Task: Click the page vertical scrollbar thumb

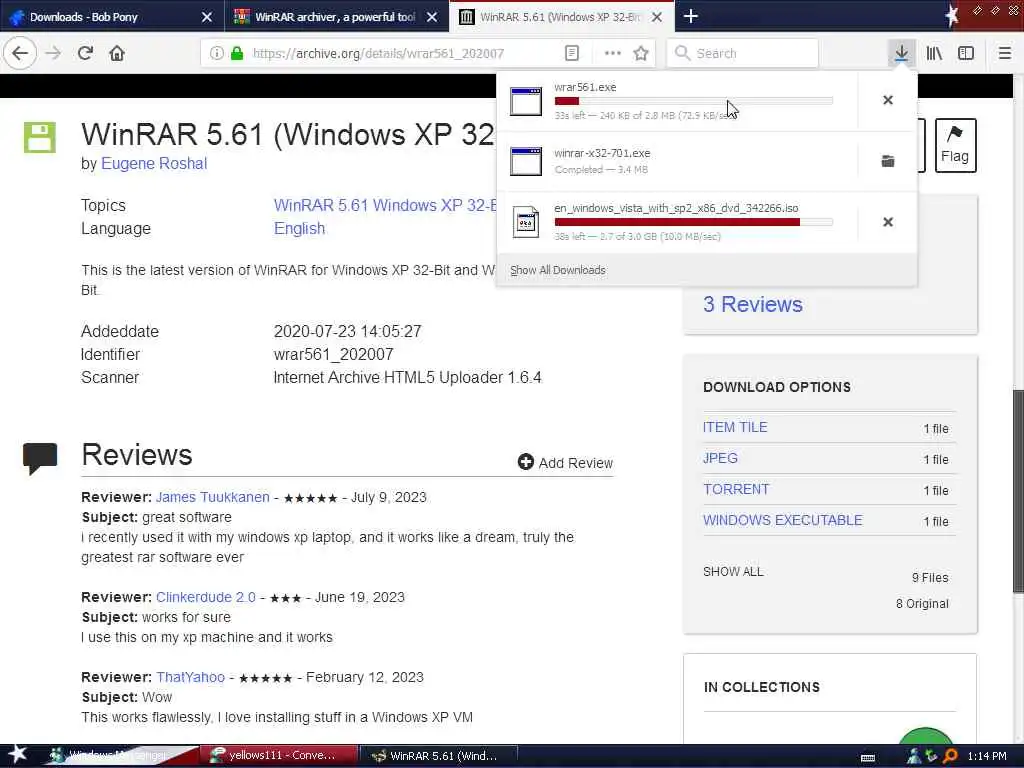Action: (1017, 490)
